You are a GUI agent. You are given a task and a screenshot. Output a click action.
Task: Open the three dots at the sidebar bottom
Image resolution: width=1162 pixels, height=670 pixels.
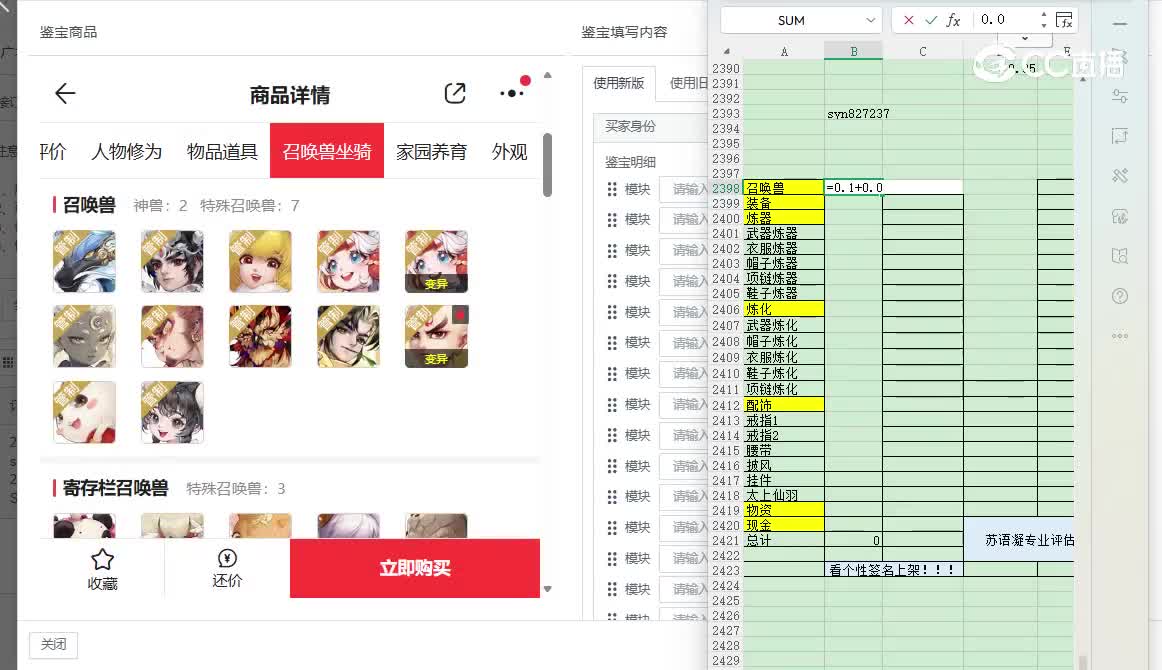(x=1120, y=336)
